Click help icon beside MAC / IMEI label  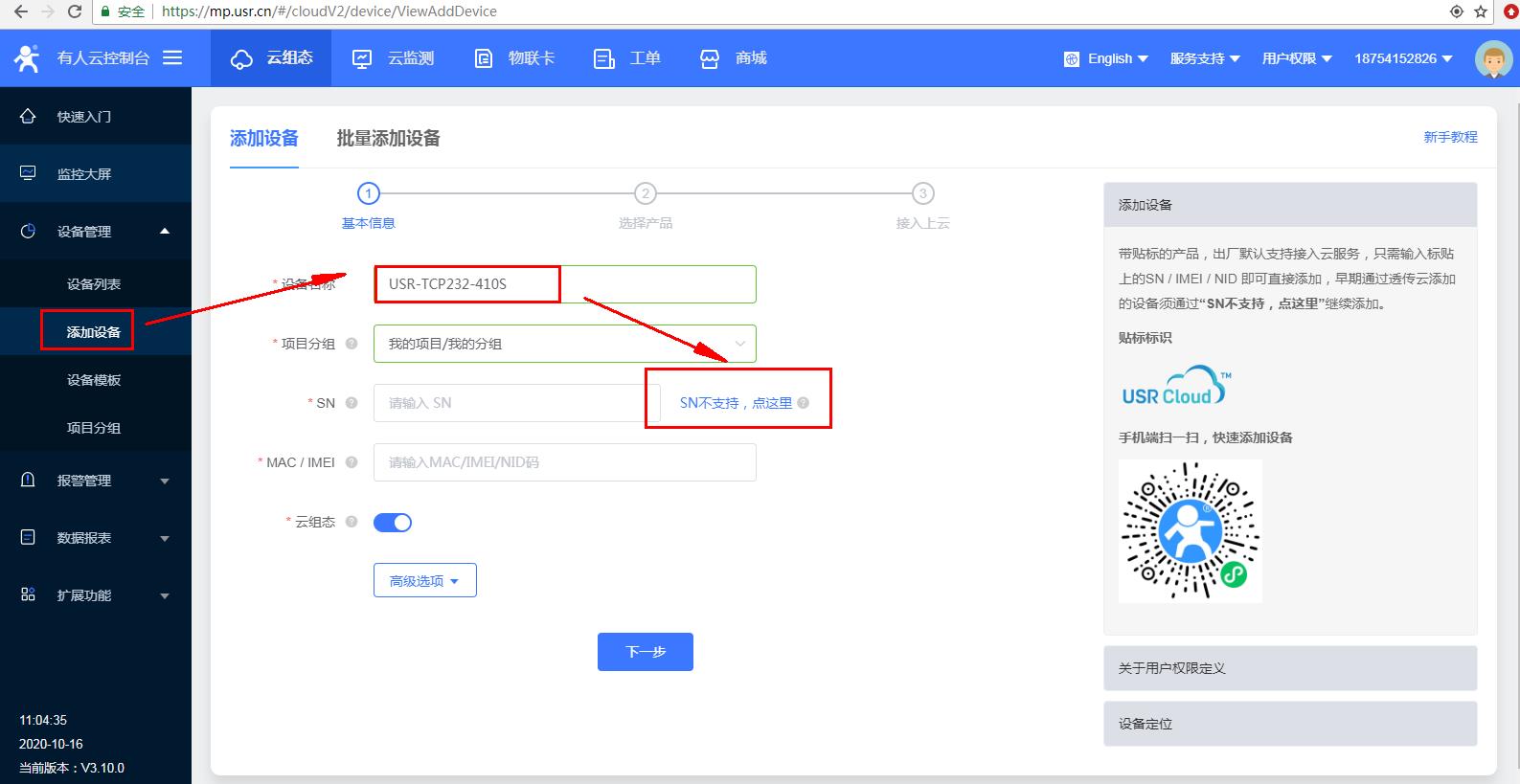pyautogui.click(x=352, y=462)
